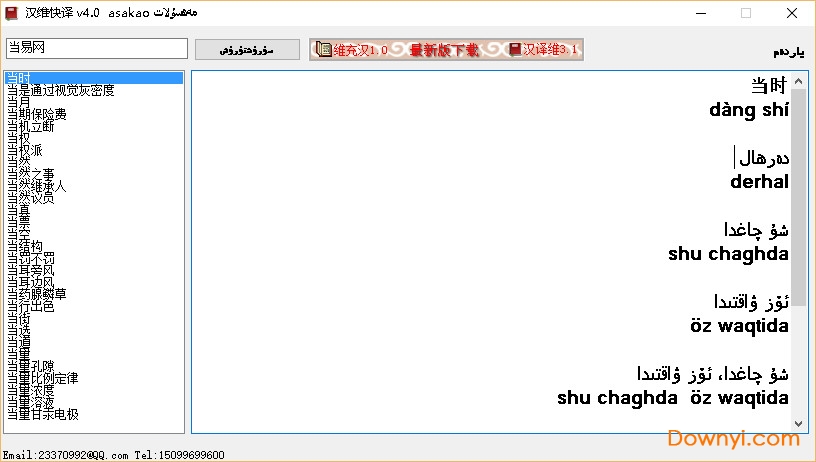Choose 当期保险费 from the word list
The height and width of the screenshot is (462, 816).
37,114
